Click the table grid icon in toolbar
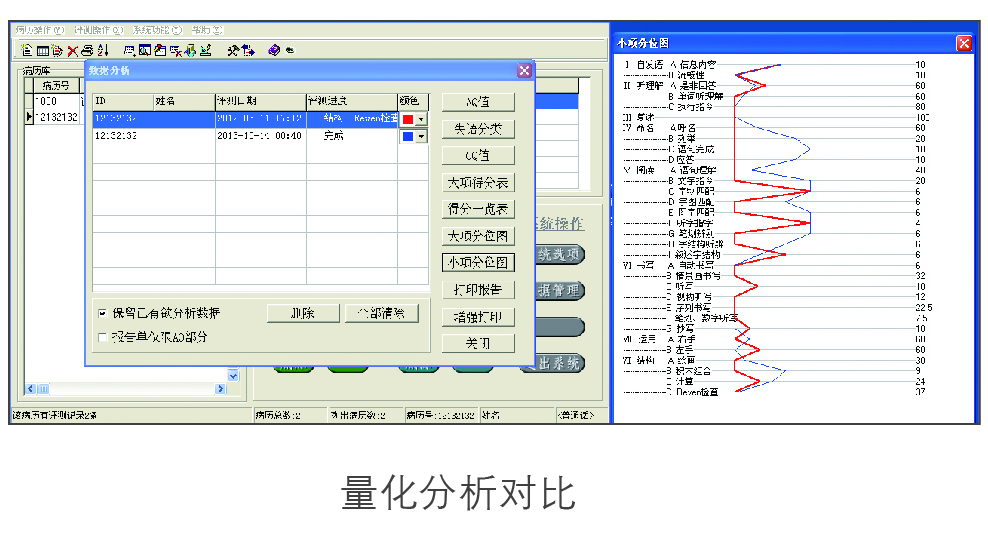Screen dimensions: 988x539 [42, 51]
